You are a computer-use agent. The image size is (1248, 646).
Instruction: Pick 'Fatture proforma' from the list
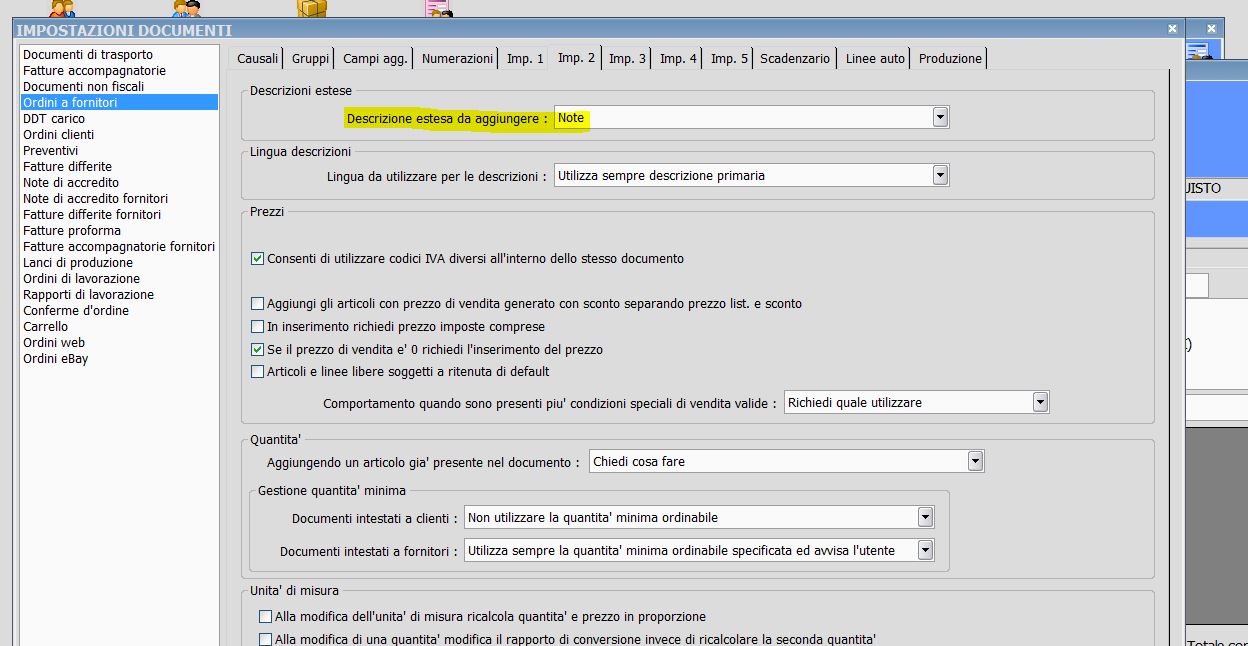point(119,231)
